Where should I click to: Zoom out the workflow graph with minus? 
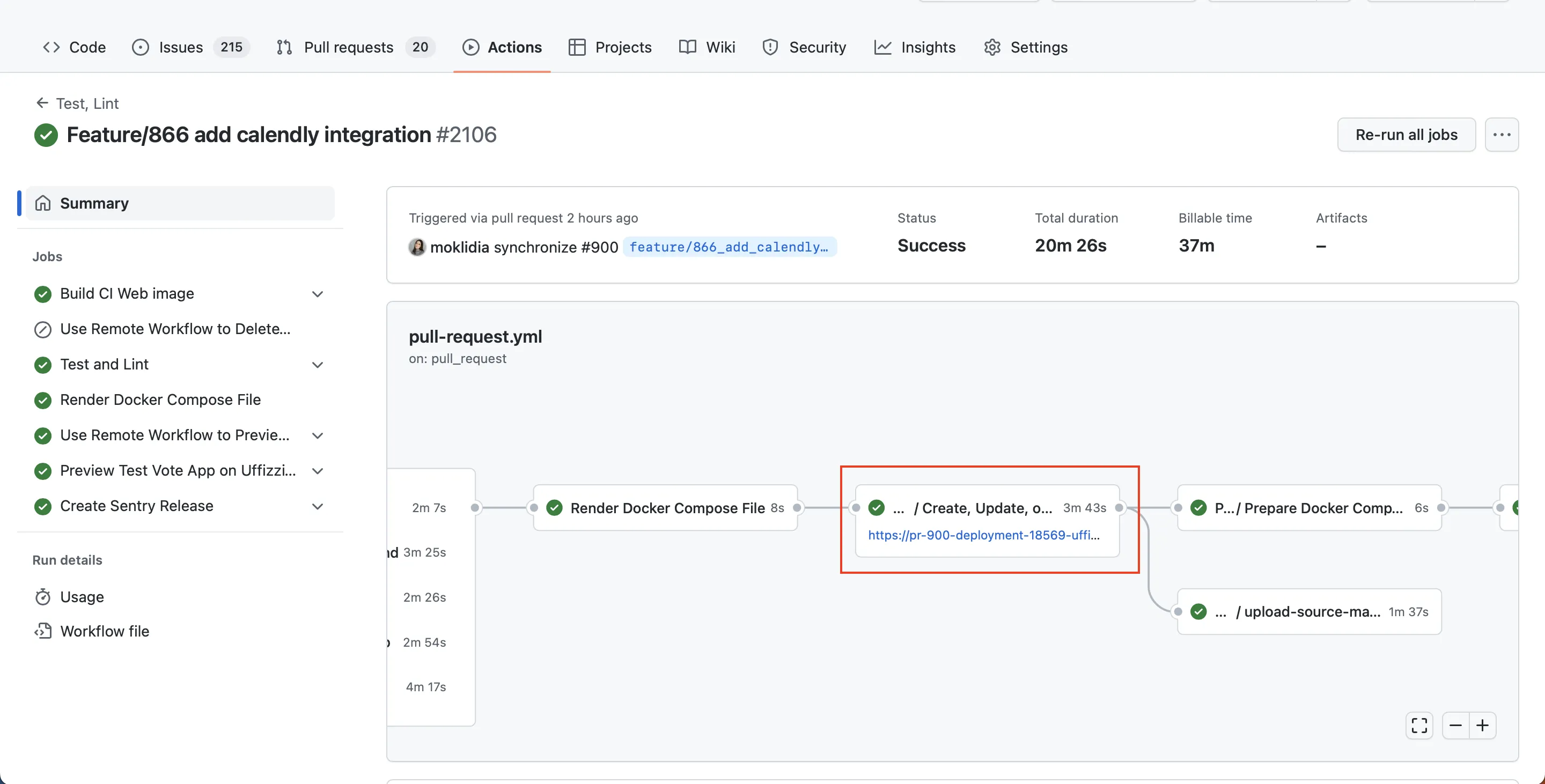pos(1455,725)
